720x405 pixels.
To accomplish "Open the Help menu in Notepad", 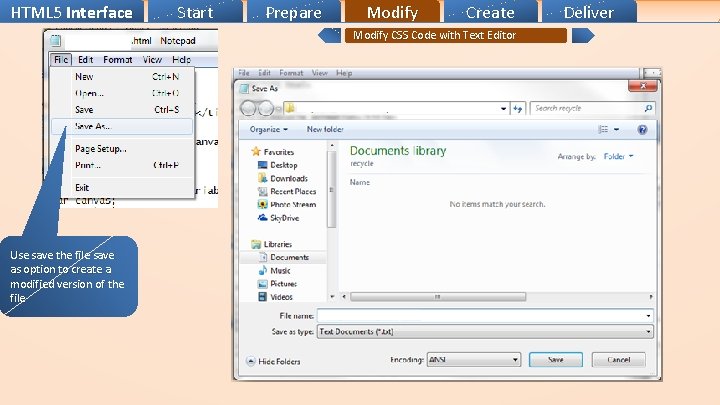I will 181,60.
